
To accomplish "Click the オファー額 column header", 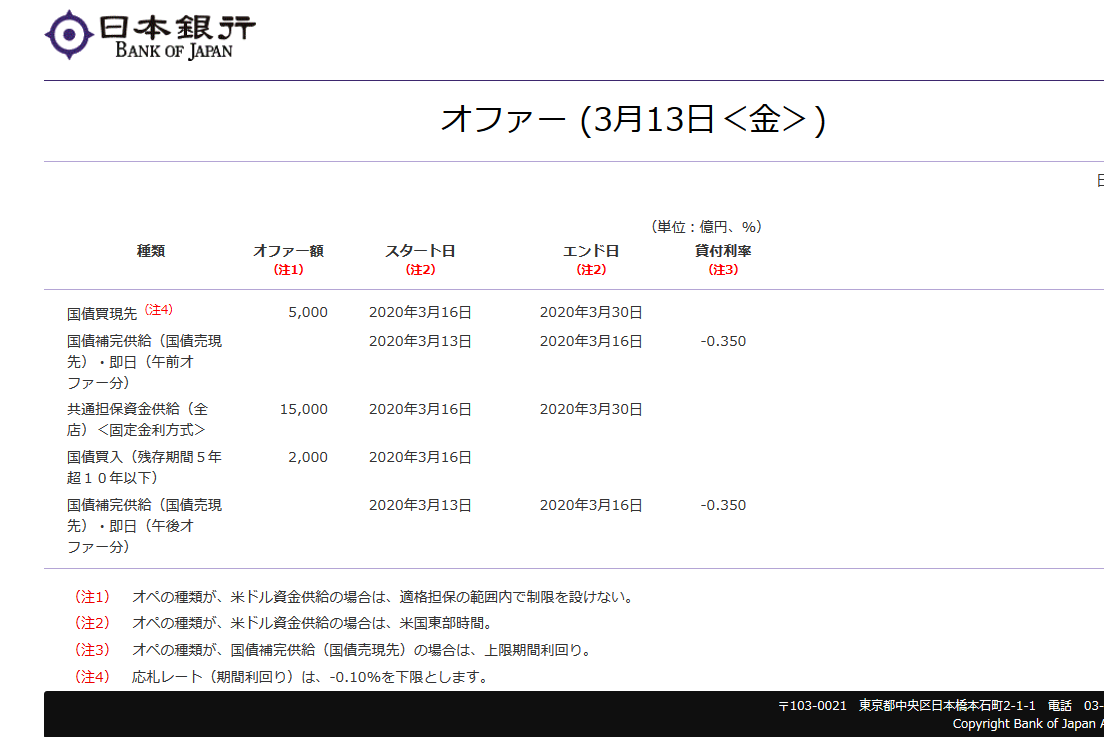I will click(x=289, y=251).
